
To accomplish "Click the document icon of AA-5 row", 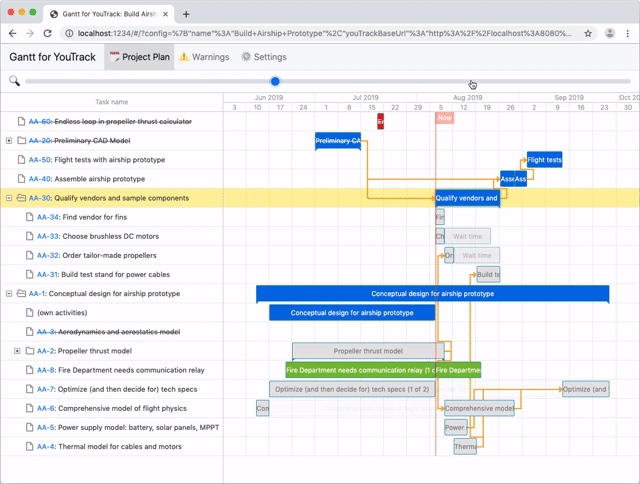I will point(29,428).
